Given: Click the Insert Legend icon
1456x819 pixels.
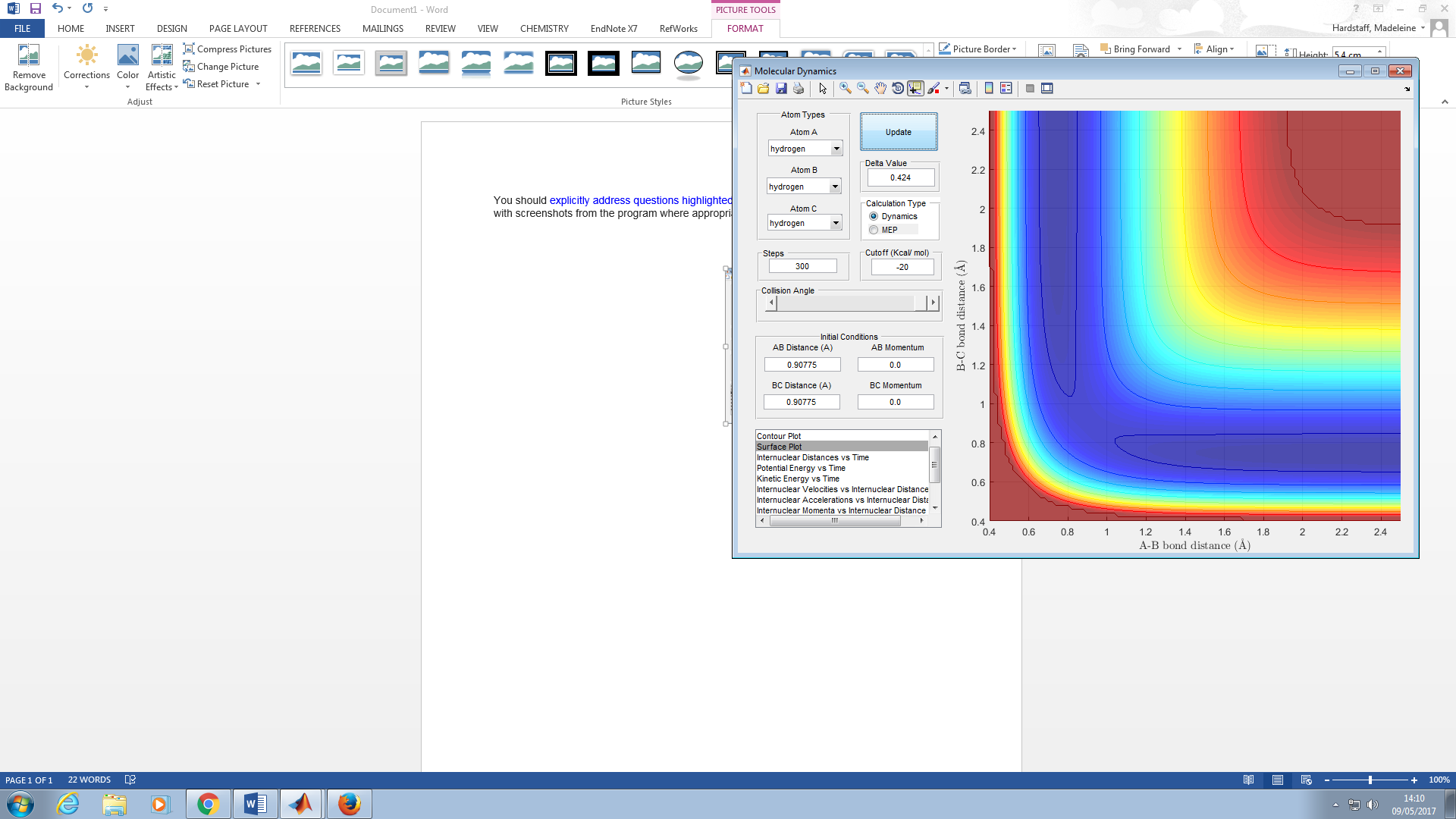Looking at the screenshot, I should click(x=1006, y=89).
